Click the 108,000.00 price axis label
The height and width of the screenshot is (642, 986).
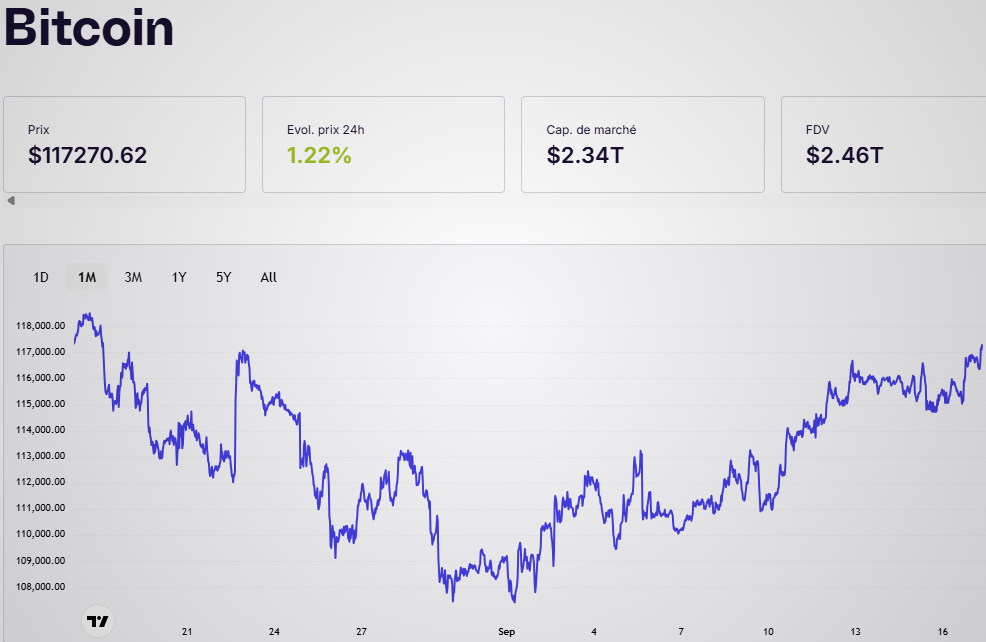pos(41,587)
